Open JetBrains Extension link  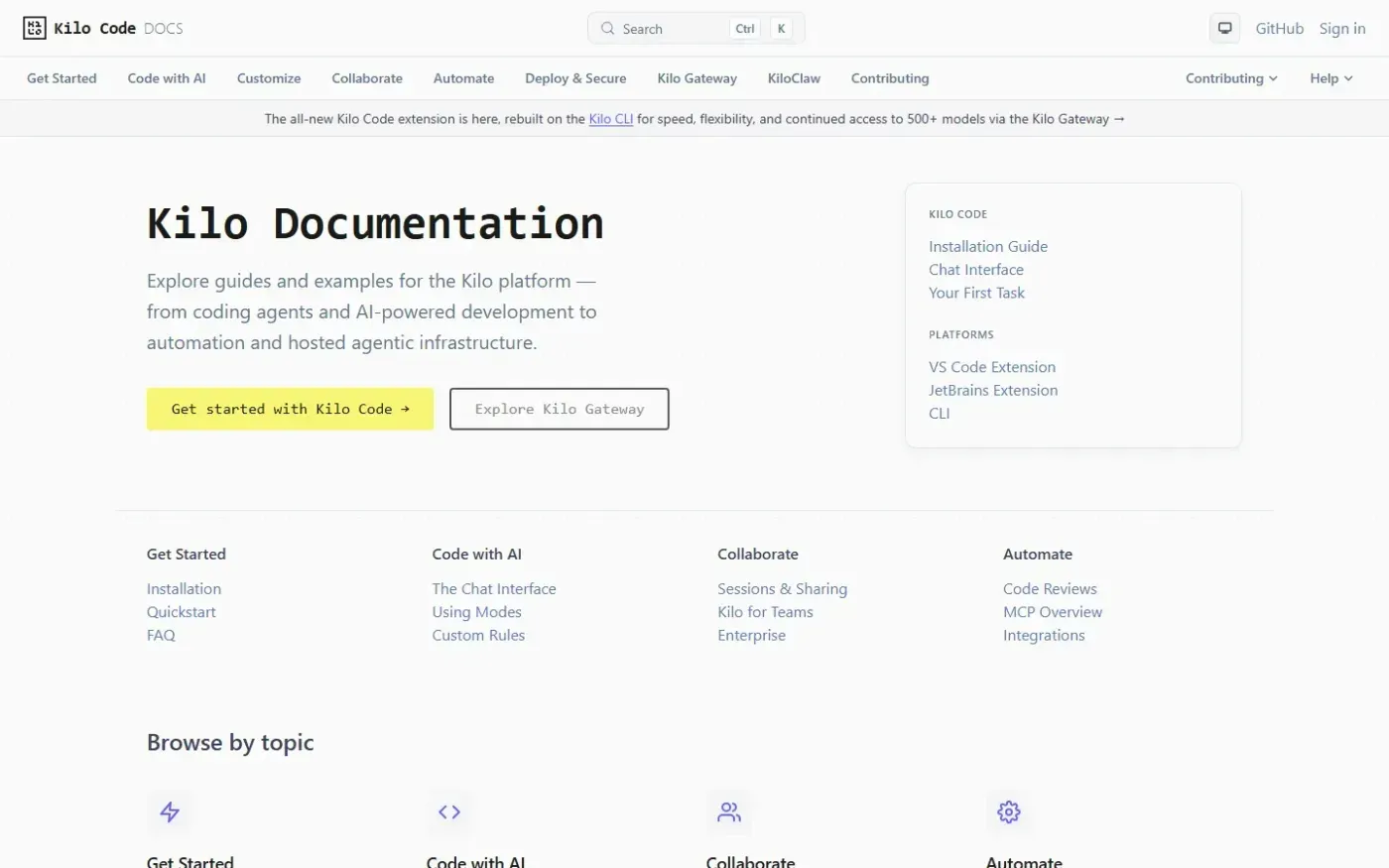(993, 390)
